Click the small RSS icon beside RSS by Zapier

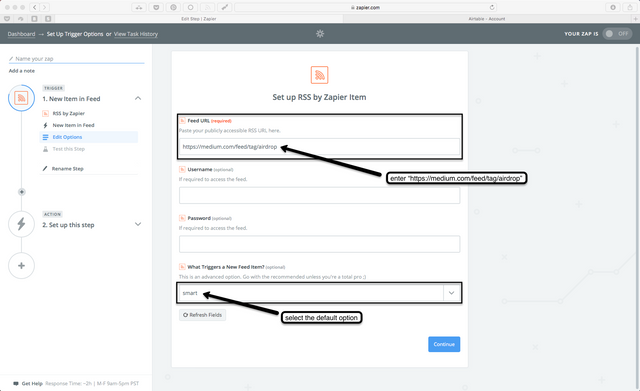(x=45, y=113)
